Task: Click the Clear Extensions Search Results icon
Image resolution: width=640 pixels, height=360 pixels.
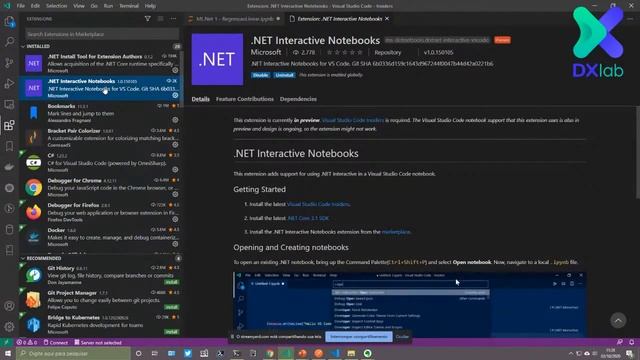Action: click(160, 19)
